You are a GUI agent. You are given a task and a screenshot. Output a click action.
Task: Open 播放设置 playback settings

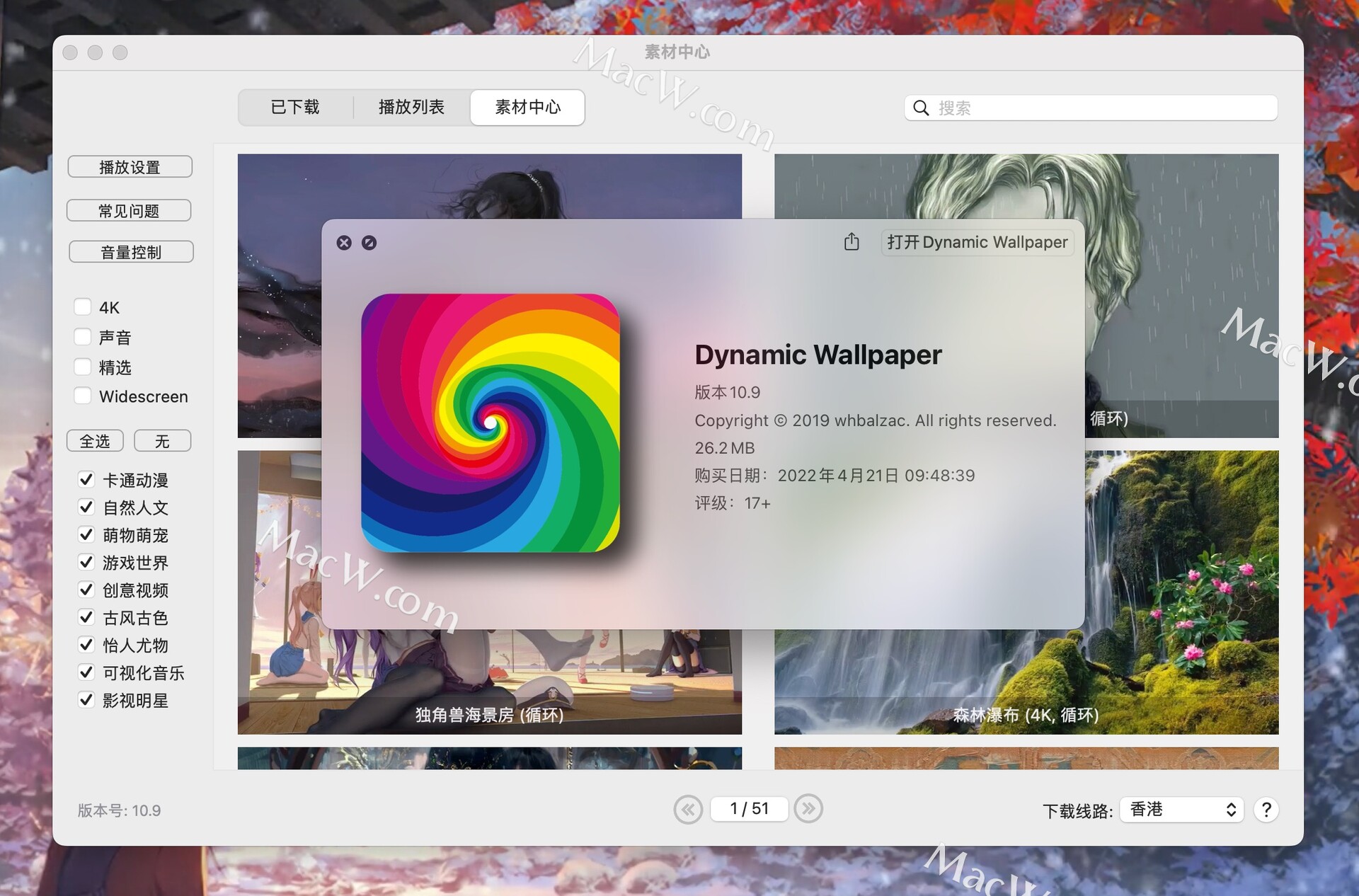click(130, 167)
